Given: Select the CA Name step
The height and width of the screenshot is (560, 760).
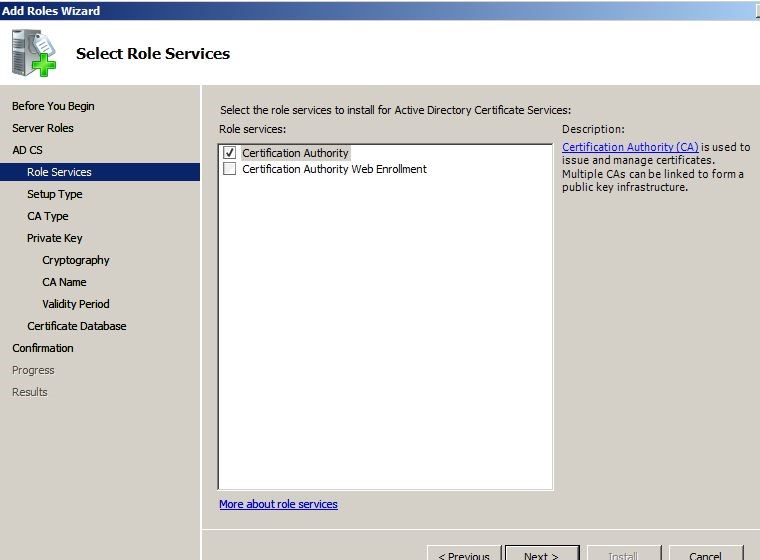Looking at the screenshot, I should tap(64, 282).
